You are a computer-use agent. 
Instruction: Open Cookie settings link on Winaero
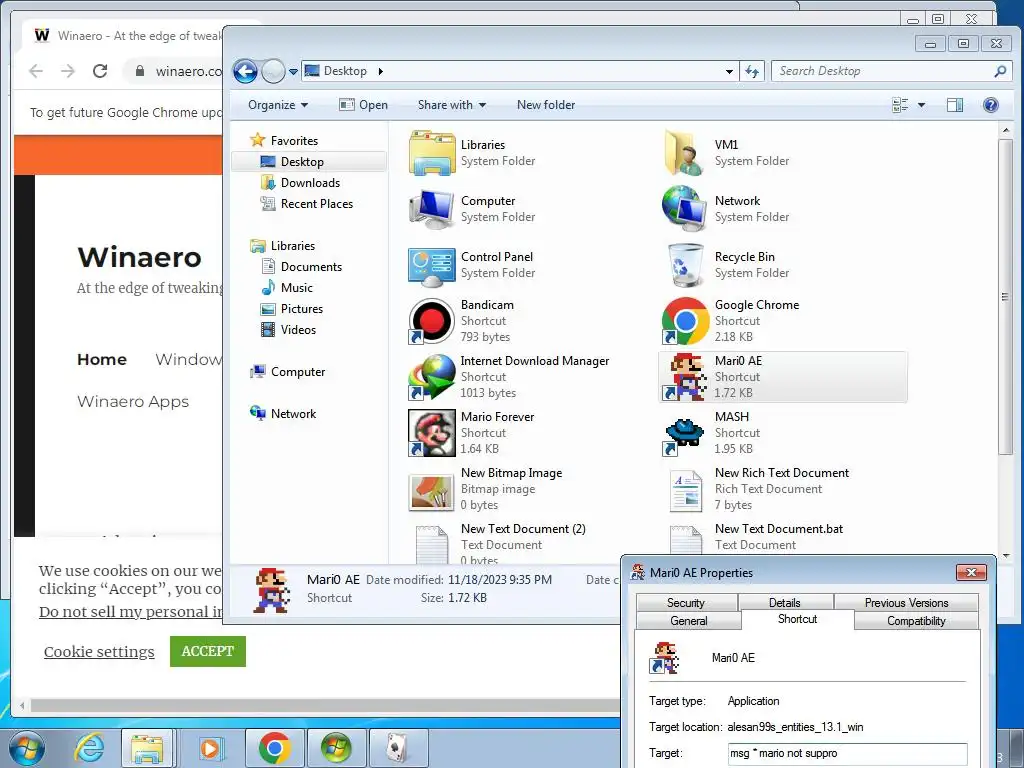click(x=99, y=652)
